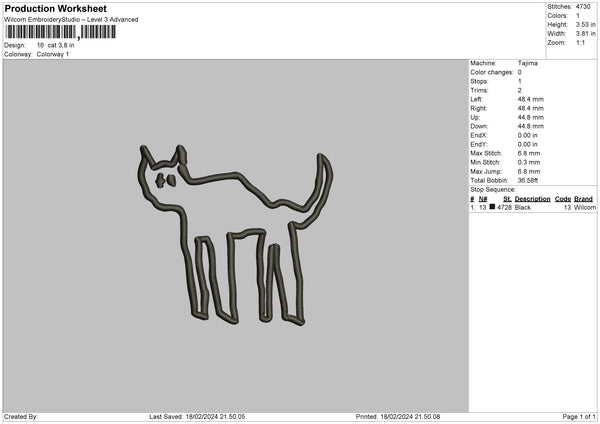Viewport: 600px width, 424px height.
Task: Click the stitch count 4728 in stop sequence
Action: [504, 207]
